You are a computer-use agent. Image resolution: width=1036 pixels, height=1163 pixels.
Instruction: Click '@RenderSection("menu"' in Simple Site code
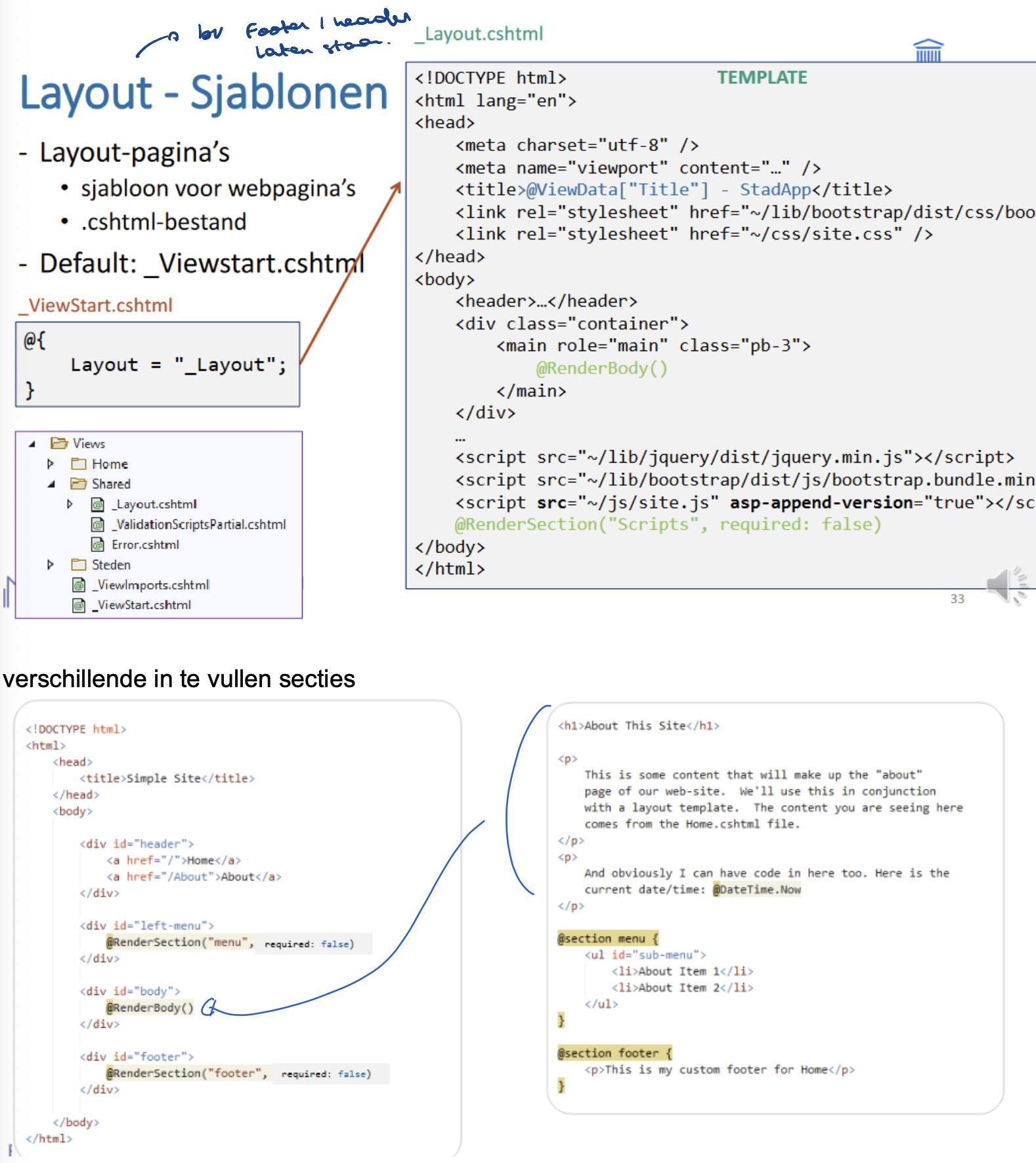180,942
